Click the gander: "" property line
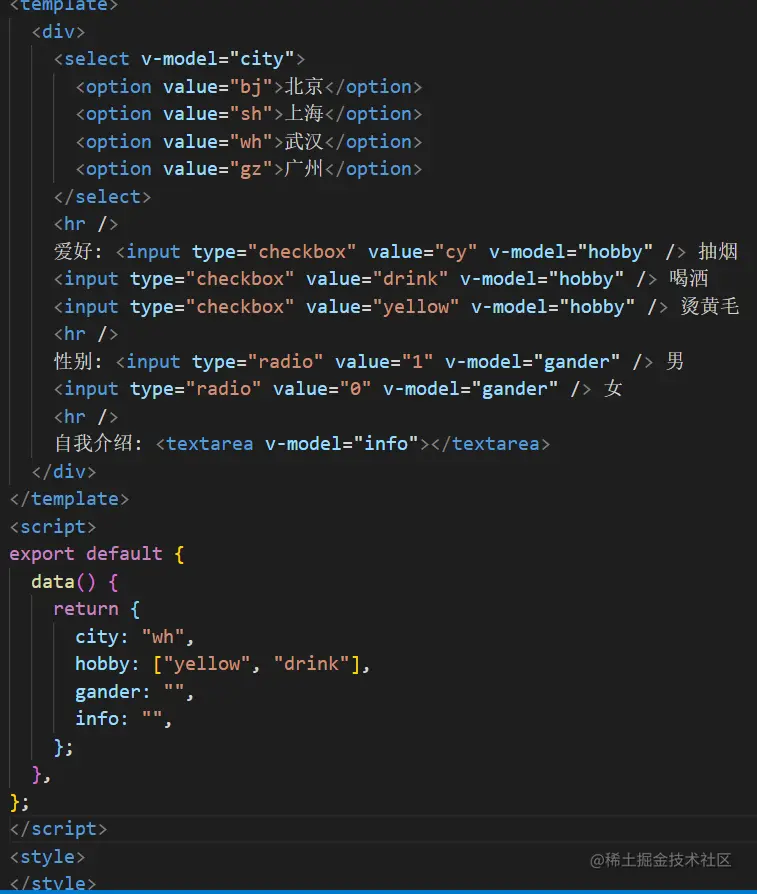This screenshot has width=757, height=894. (135, 692)
